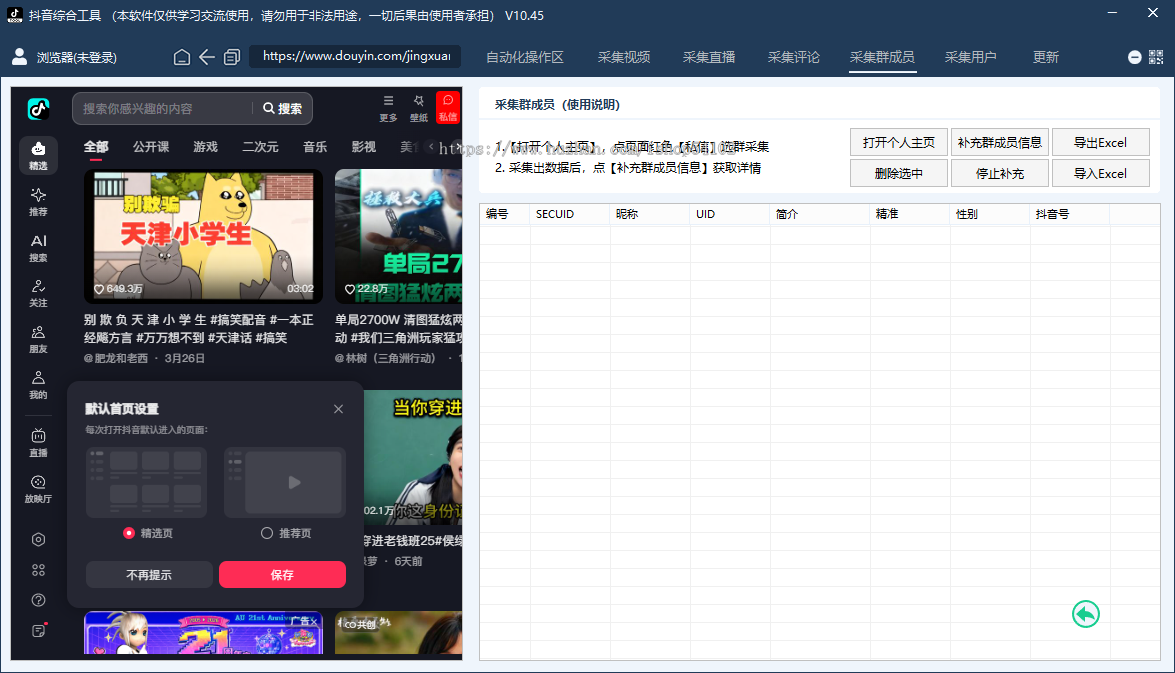Go back using the left arrow icon
Image resolution: width=1175 pixels, height=673 pixels.
(207, 57)
